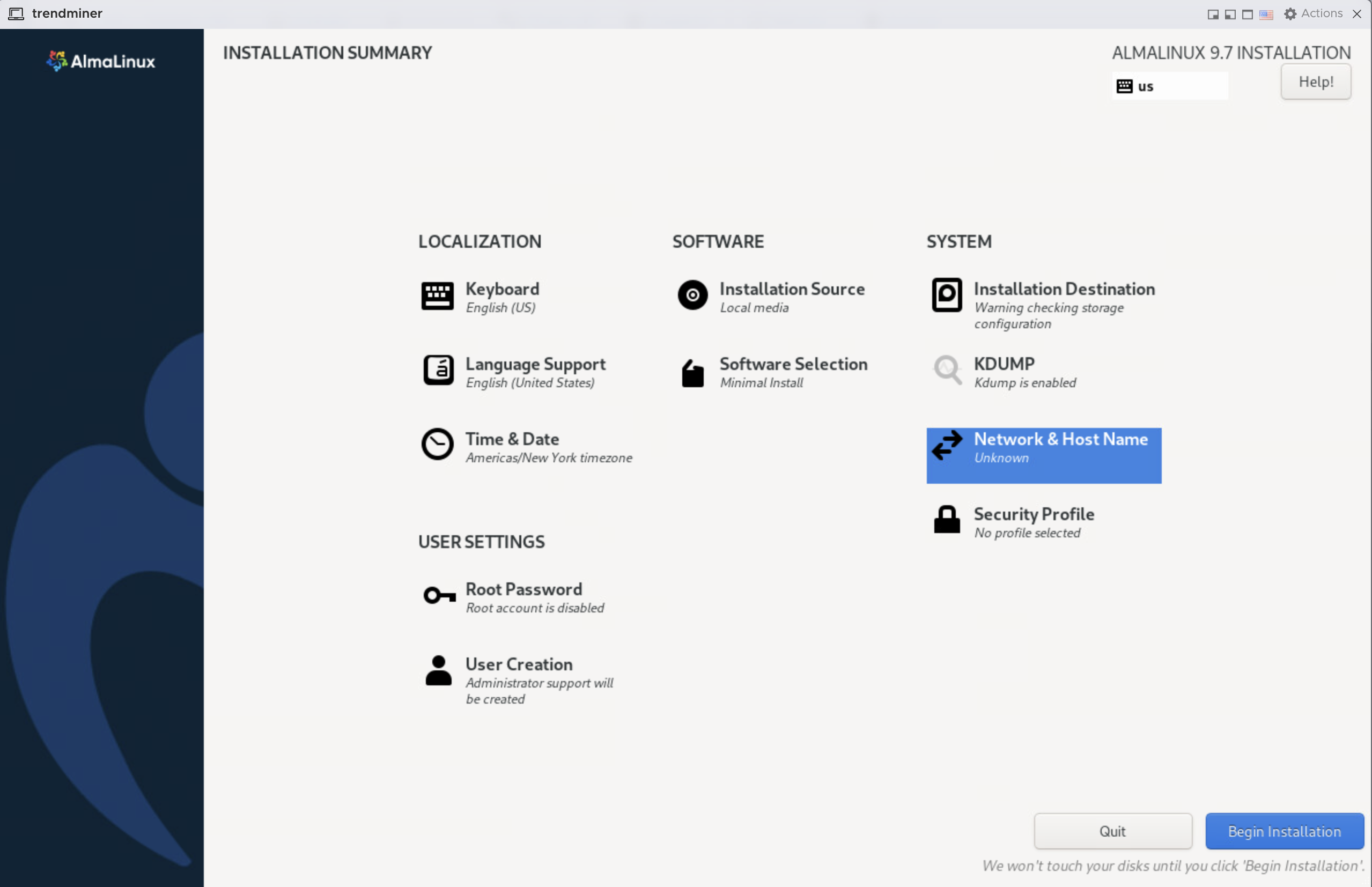This screenshot has height=887, width=1372.
Task: Open the Actions gear menu
Action: pos(1312,13)
